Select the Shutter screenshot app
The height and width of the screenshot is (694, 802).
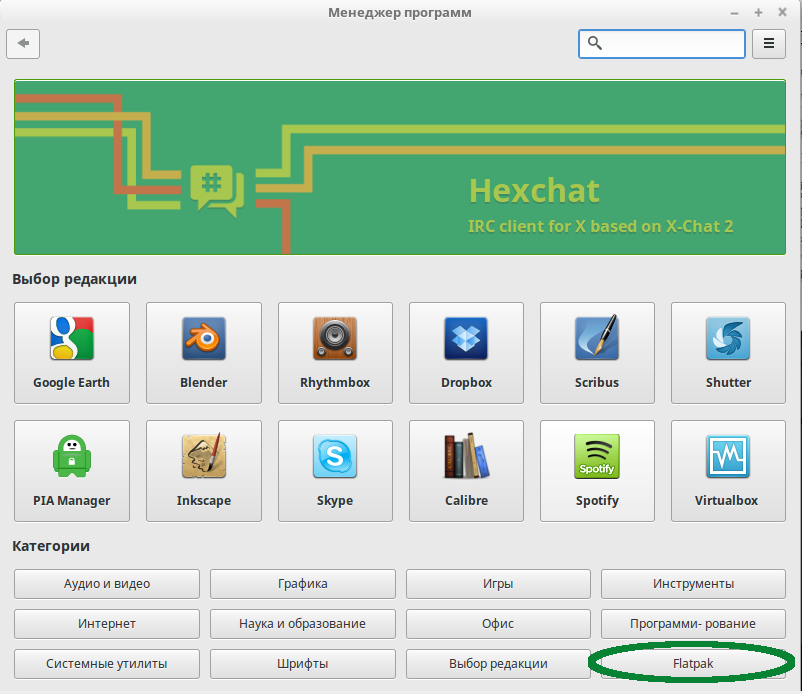tap(728, 352)
